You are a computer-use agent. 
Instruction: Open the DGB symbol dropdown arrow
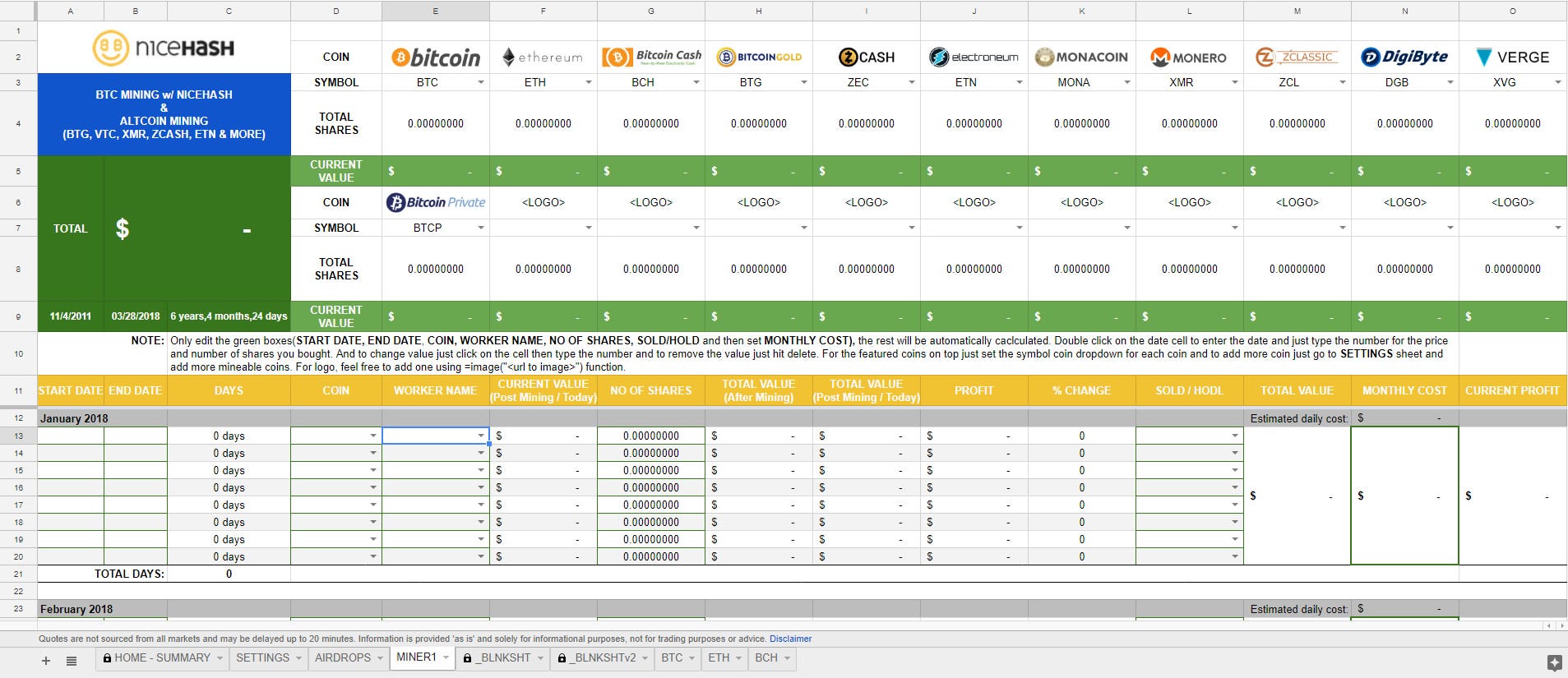click(1450, 82)
